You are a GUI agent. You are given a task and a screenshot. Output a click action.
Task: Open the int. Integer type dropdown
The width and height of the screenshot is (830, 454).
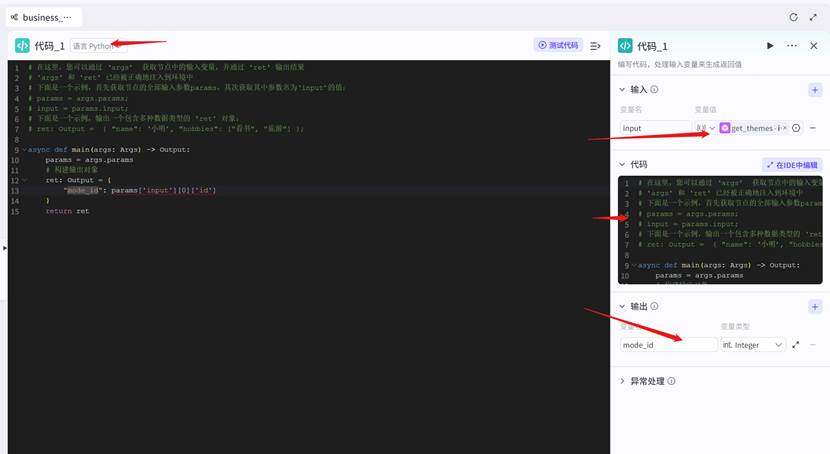[752, 345]
